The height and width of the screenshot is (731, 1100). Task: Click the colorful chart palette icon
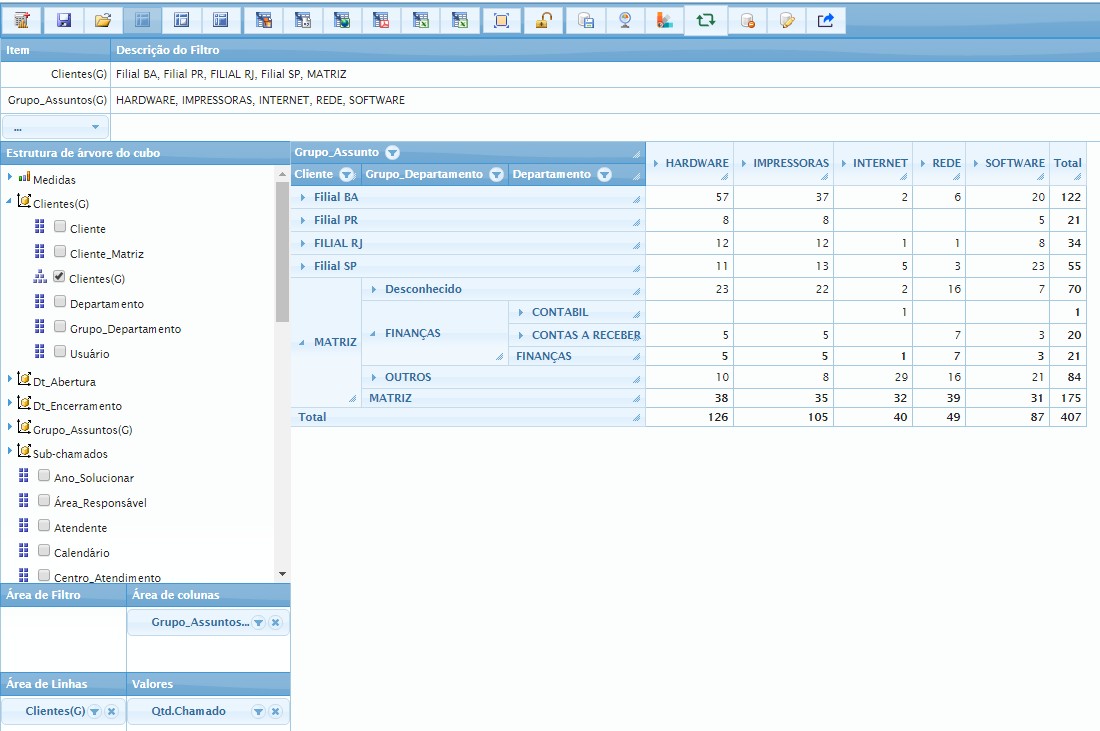(664, 20)
